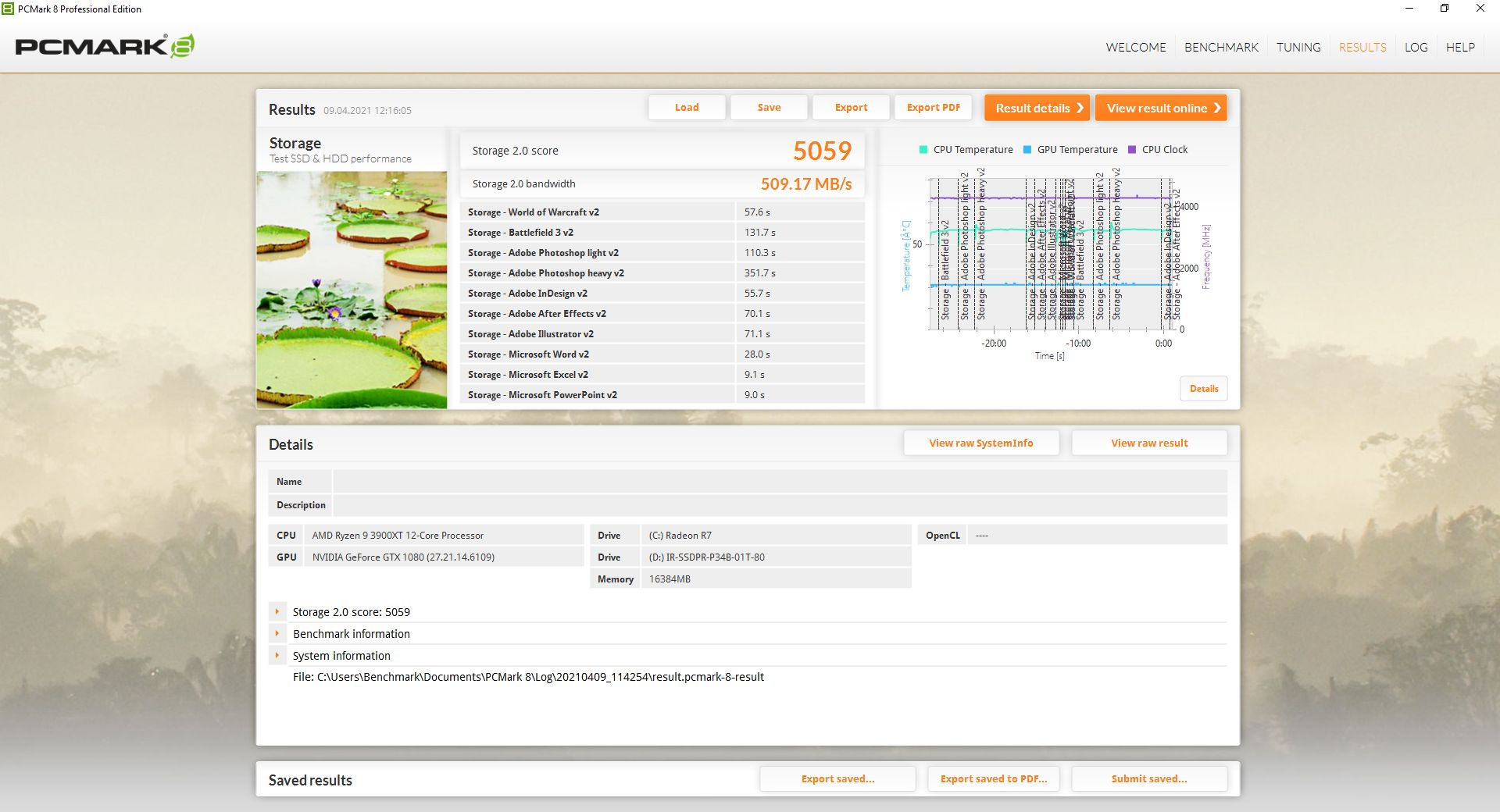The width and height of the screenshot is (1500, 812).
Task: Select the Microsoft Word v2 row
Action: click(662, 354)
